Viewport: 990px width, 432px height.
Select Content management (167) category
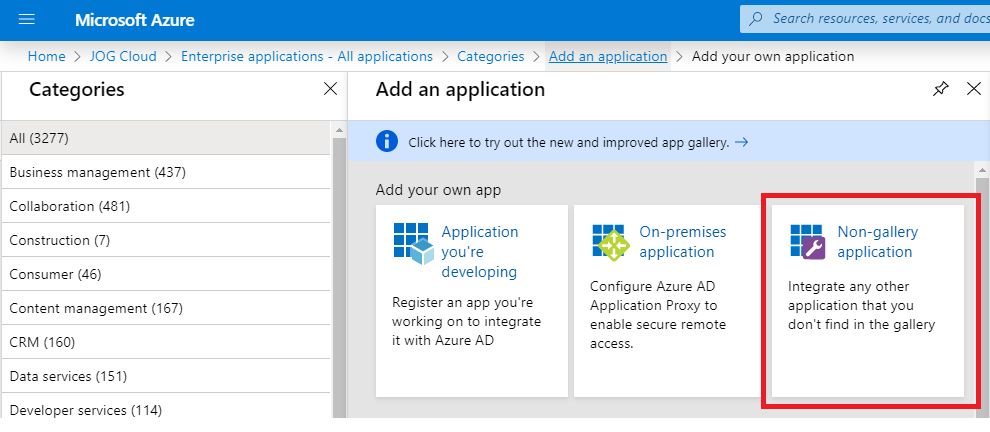165,308
